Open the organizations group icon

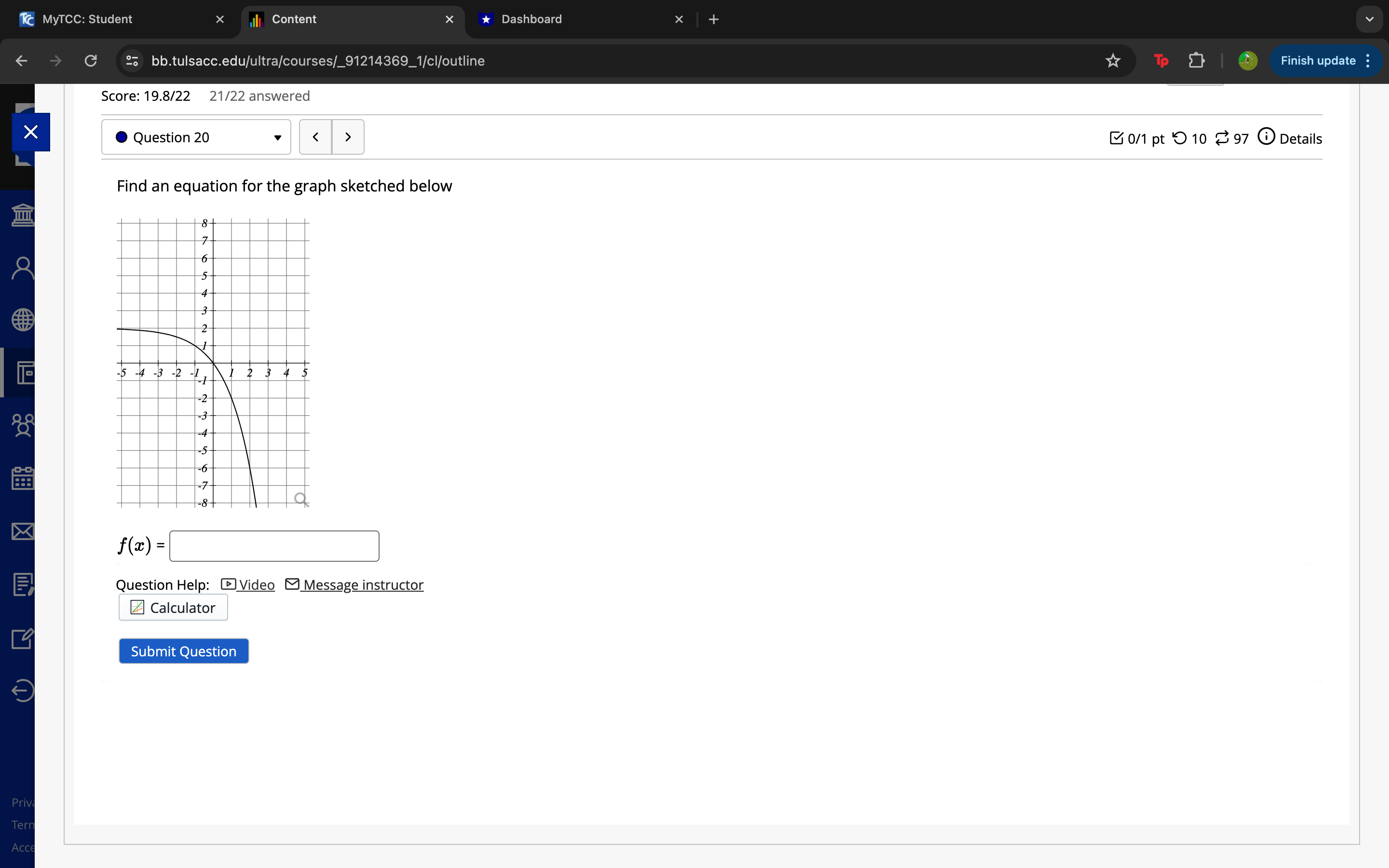tap(22, 425)
